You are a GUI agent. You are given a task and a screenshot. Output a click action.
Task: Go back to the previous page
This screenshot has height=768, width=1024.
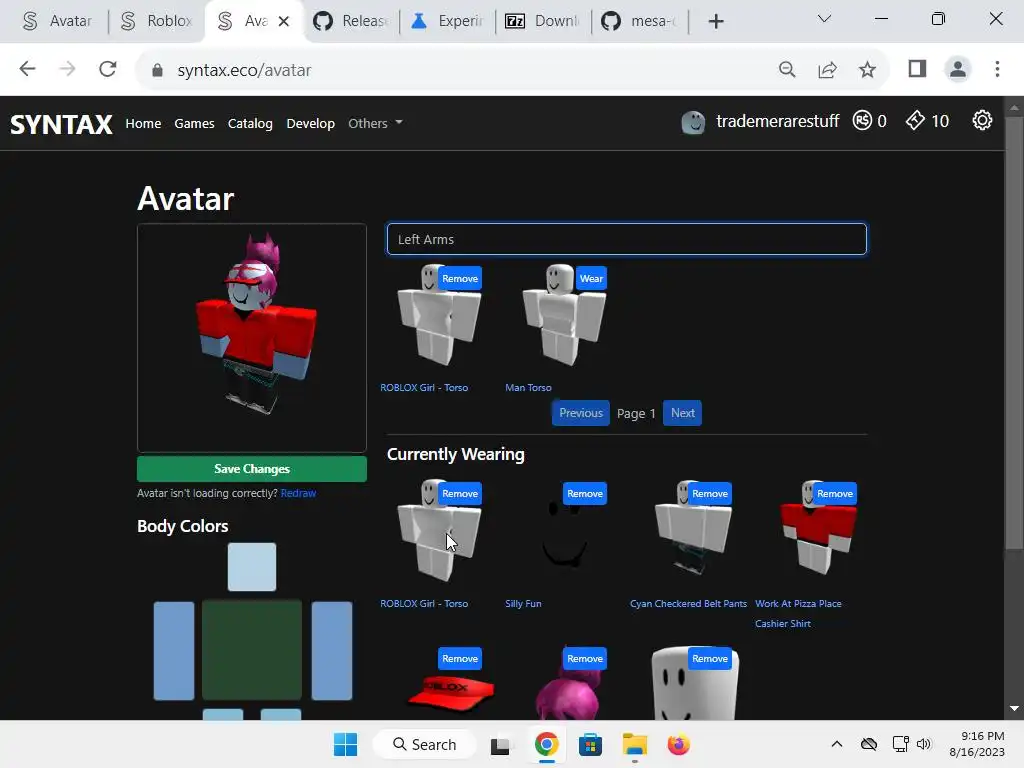pos(27,69)
